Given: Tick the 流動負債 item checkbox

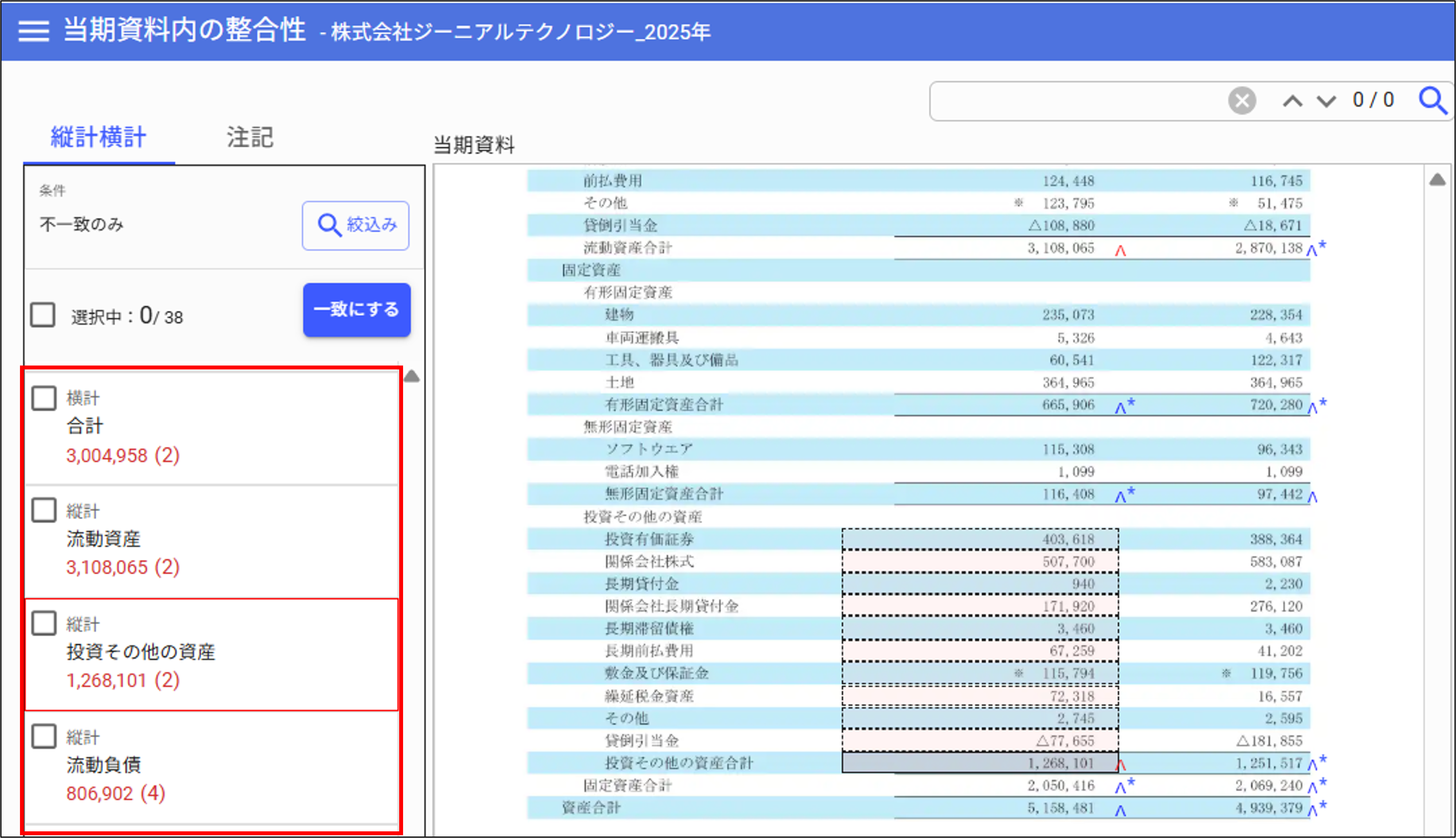Looking at the screenshot, I should click(44, 736).
